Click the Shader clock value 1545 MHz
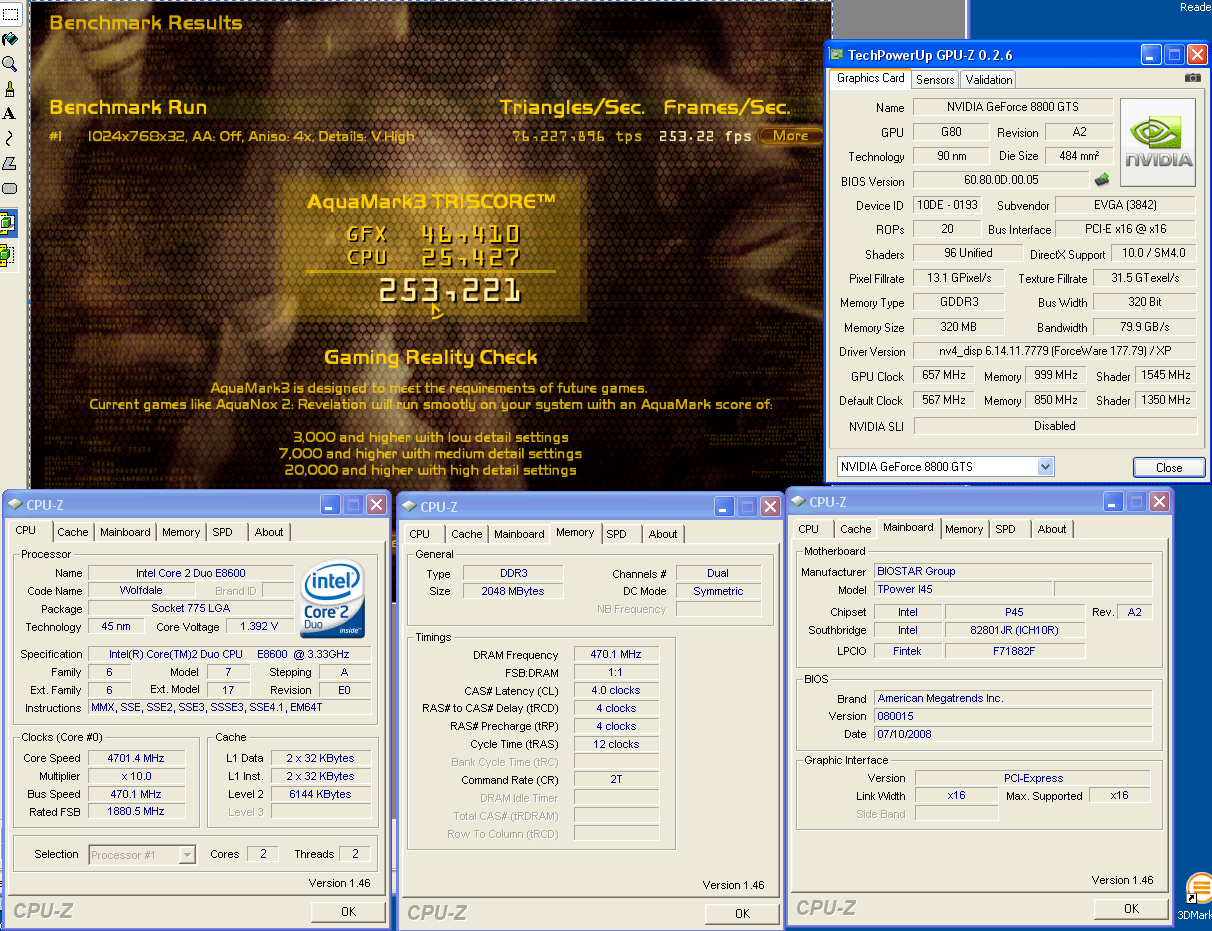Image resolution: width=1212 pixels, height=931 pixels. point(1165,376)
